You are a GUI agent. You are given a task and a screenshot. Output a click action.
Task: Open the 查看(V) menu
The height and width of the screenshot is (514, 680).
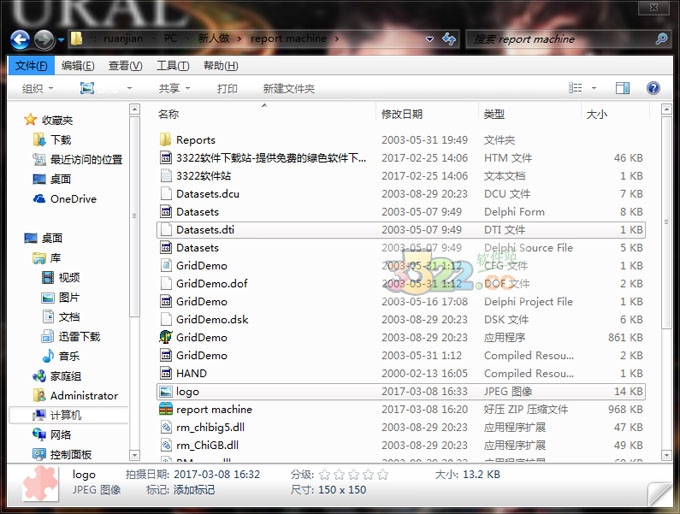pos(125,65)
